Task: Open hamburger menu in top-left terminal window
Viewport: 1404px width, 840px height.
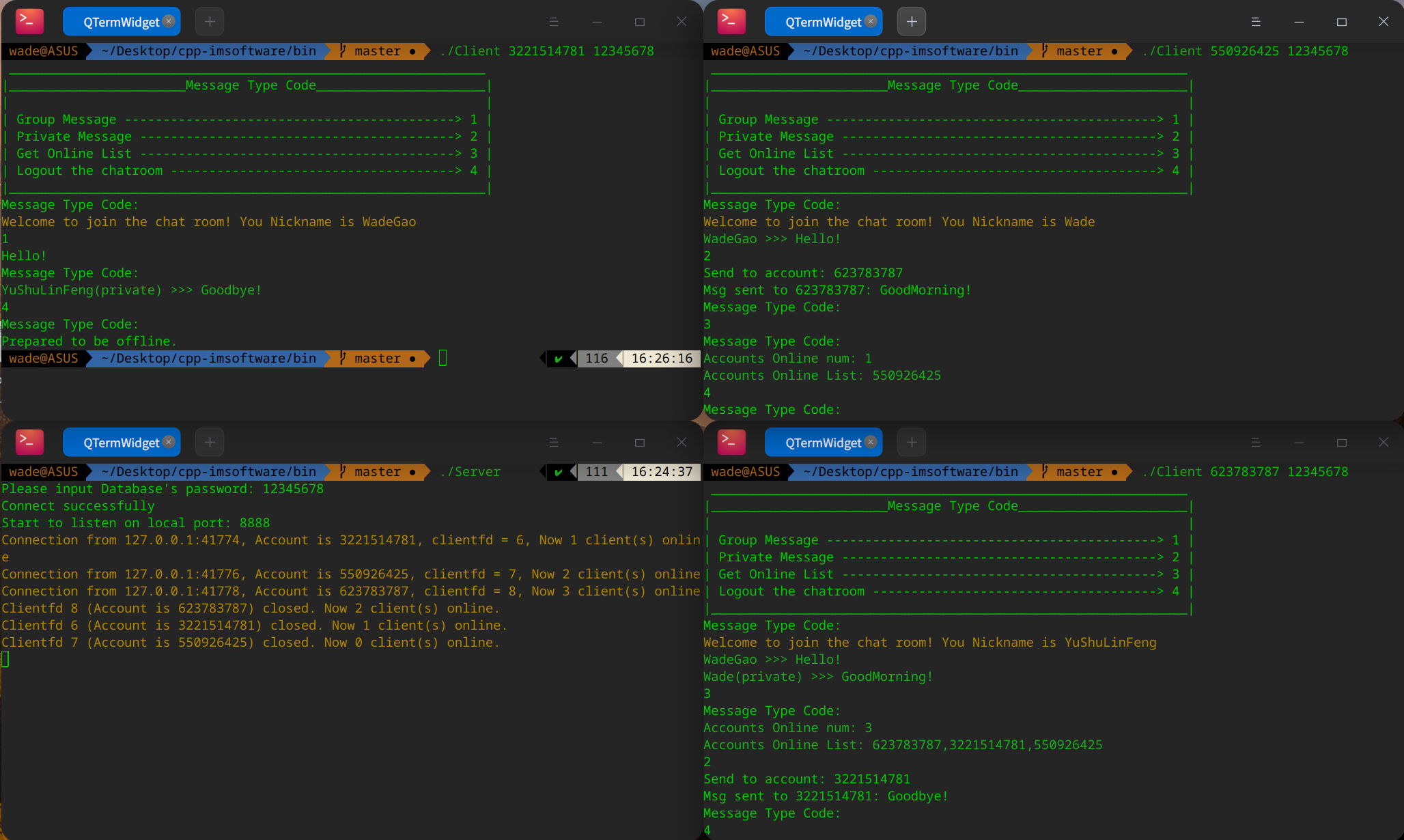Action: (x=554, y=22)
